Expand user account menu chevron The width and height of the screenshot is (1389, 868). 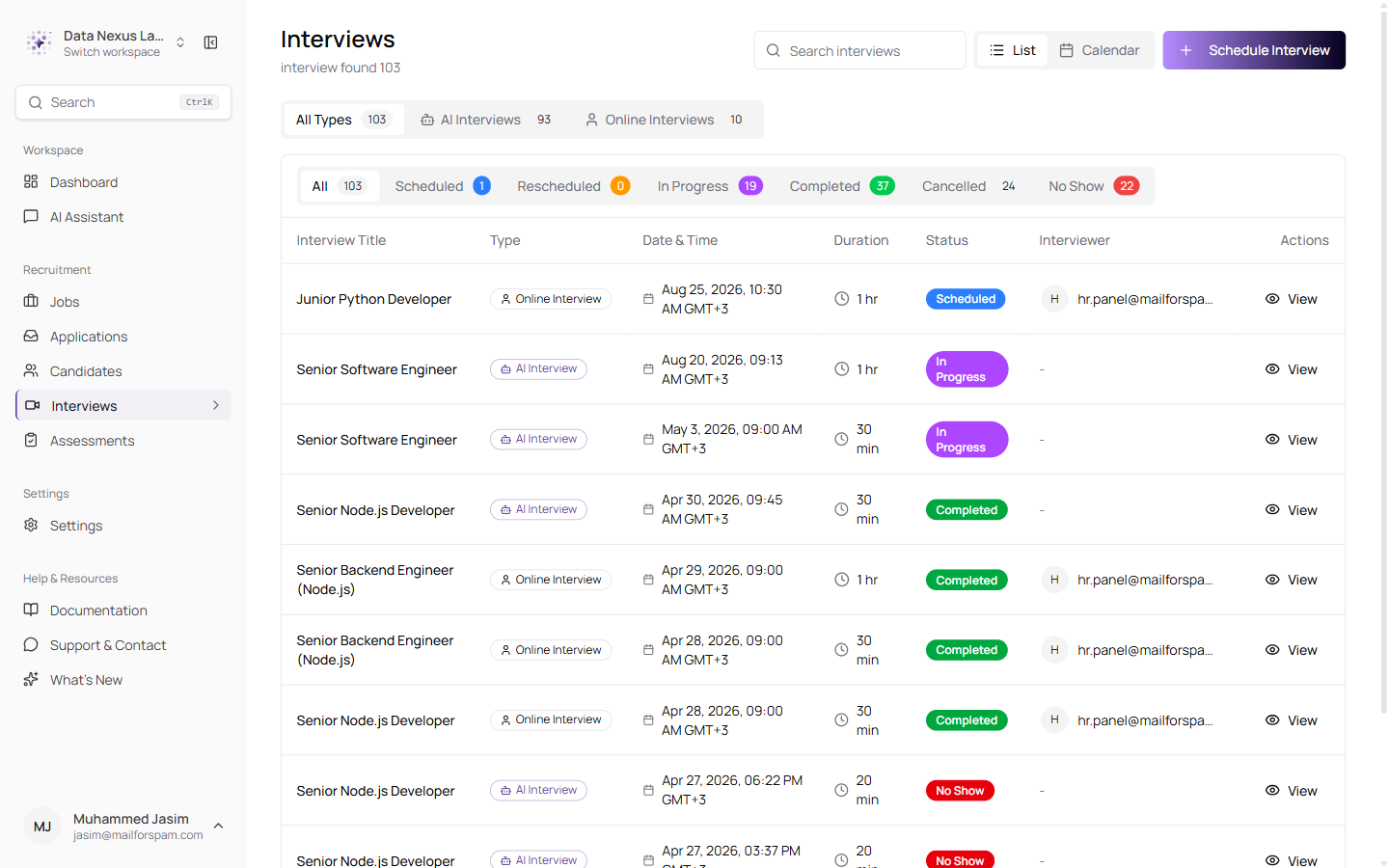(219, 826)
